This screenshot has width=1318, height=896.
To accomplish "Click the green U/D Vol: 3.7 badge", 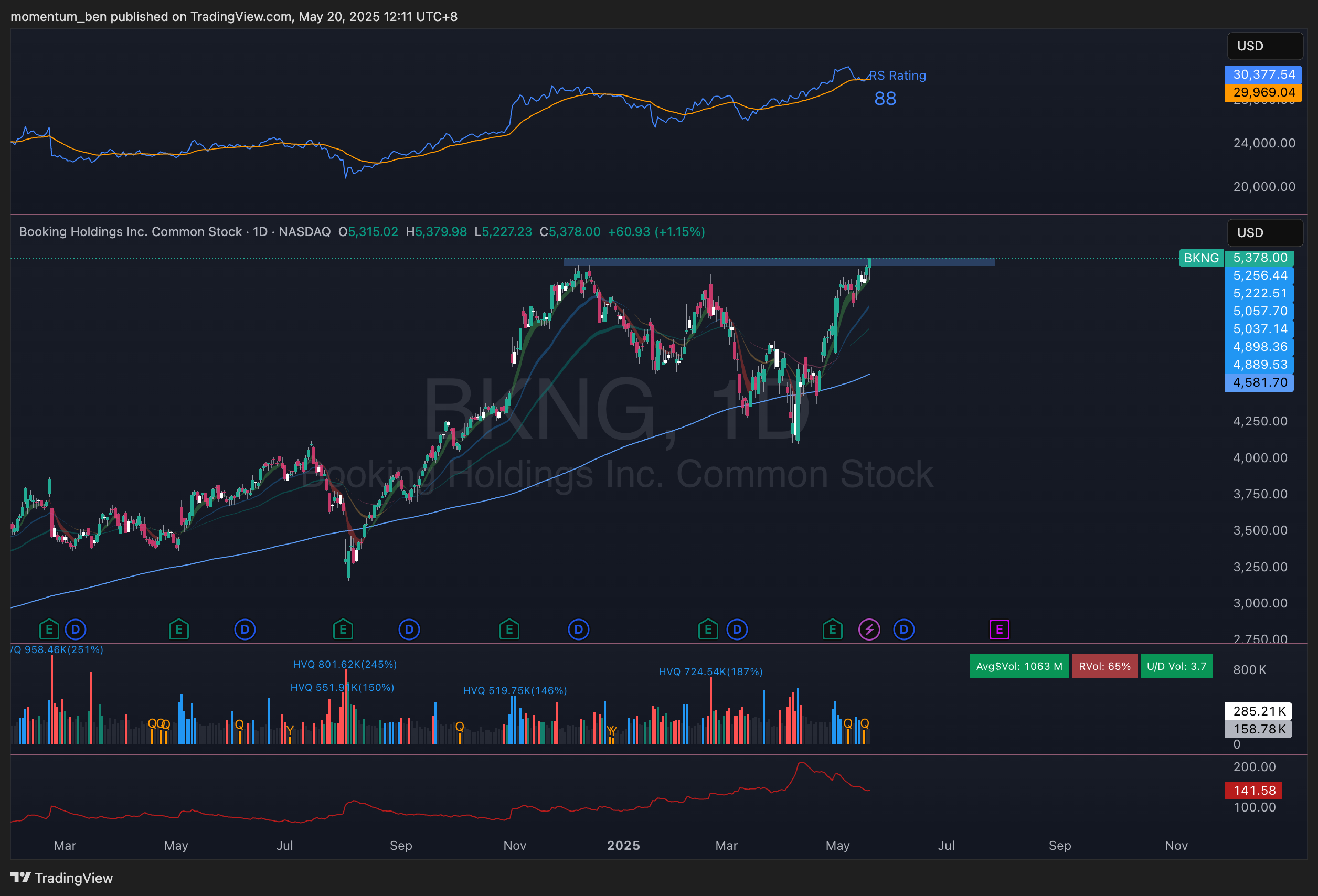I will pos(1176,666).
